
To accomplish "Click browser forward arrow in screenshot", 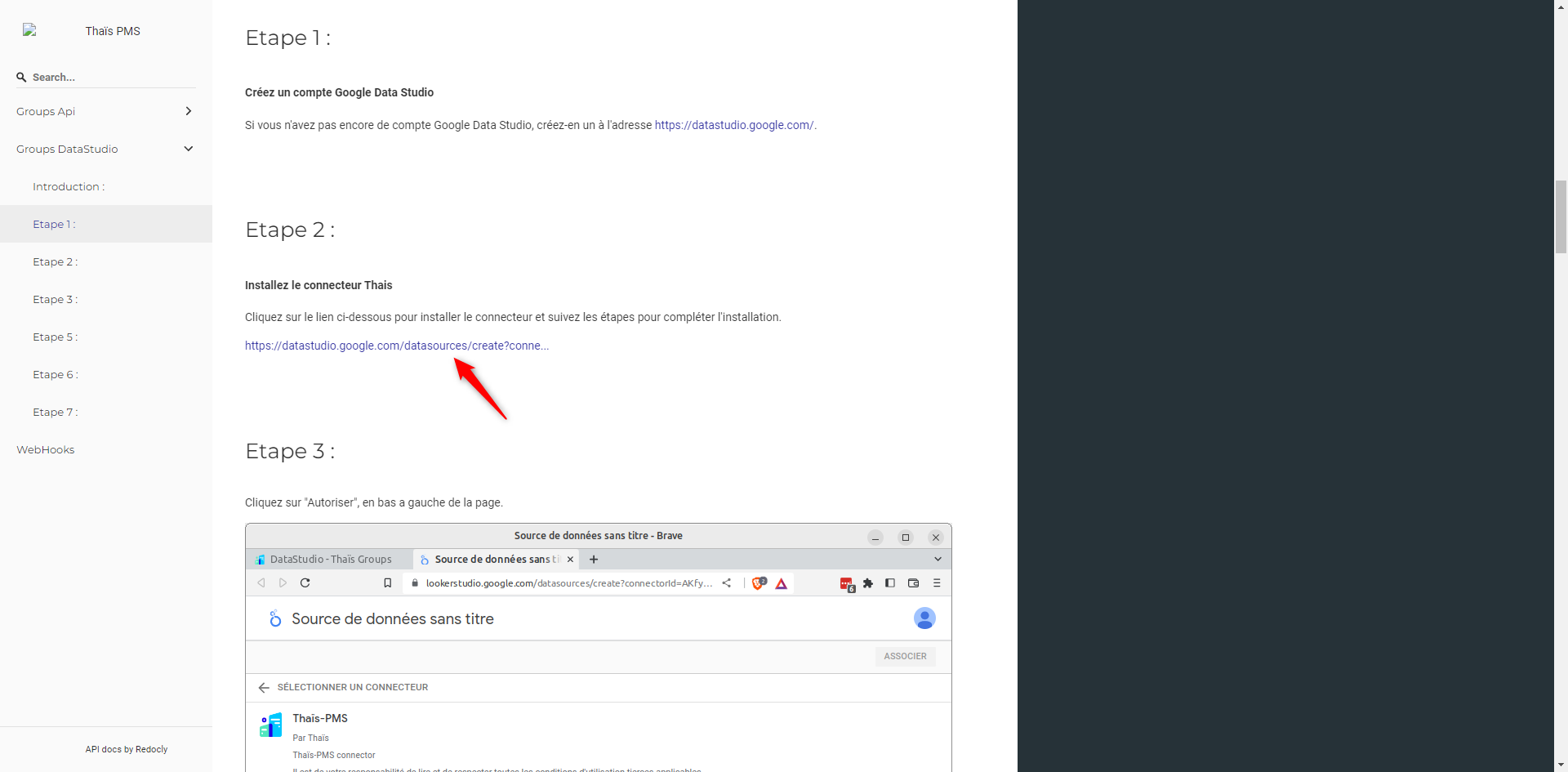I will (x=283, y=583).
